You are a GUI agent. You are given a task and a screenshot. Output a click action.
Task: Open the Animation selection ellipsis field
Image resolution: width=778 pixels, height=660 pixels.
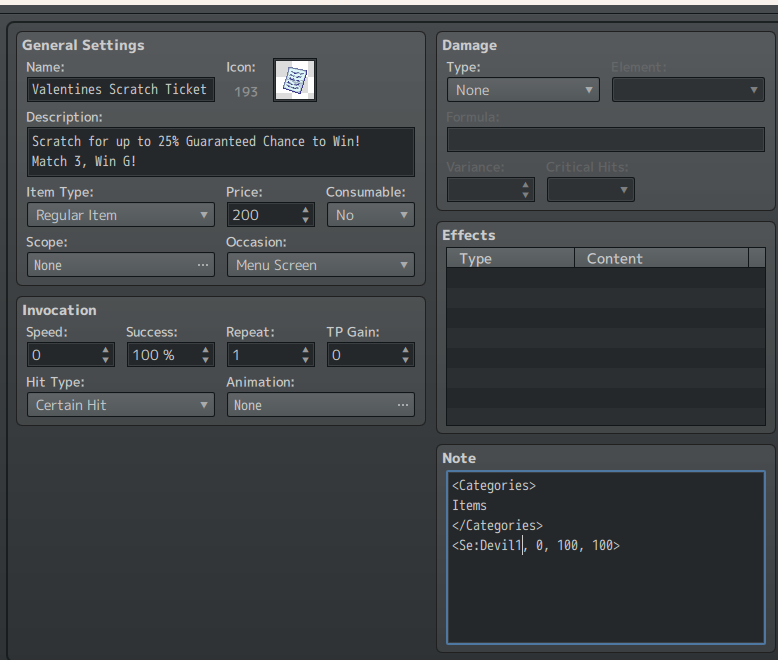(x=321, y=405)
